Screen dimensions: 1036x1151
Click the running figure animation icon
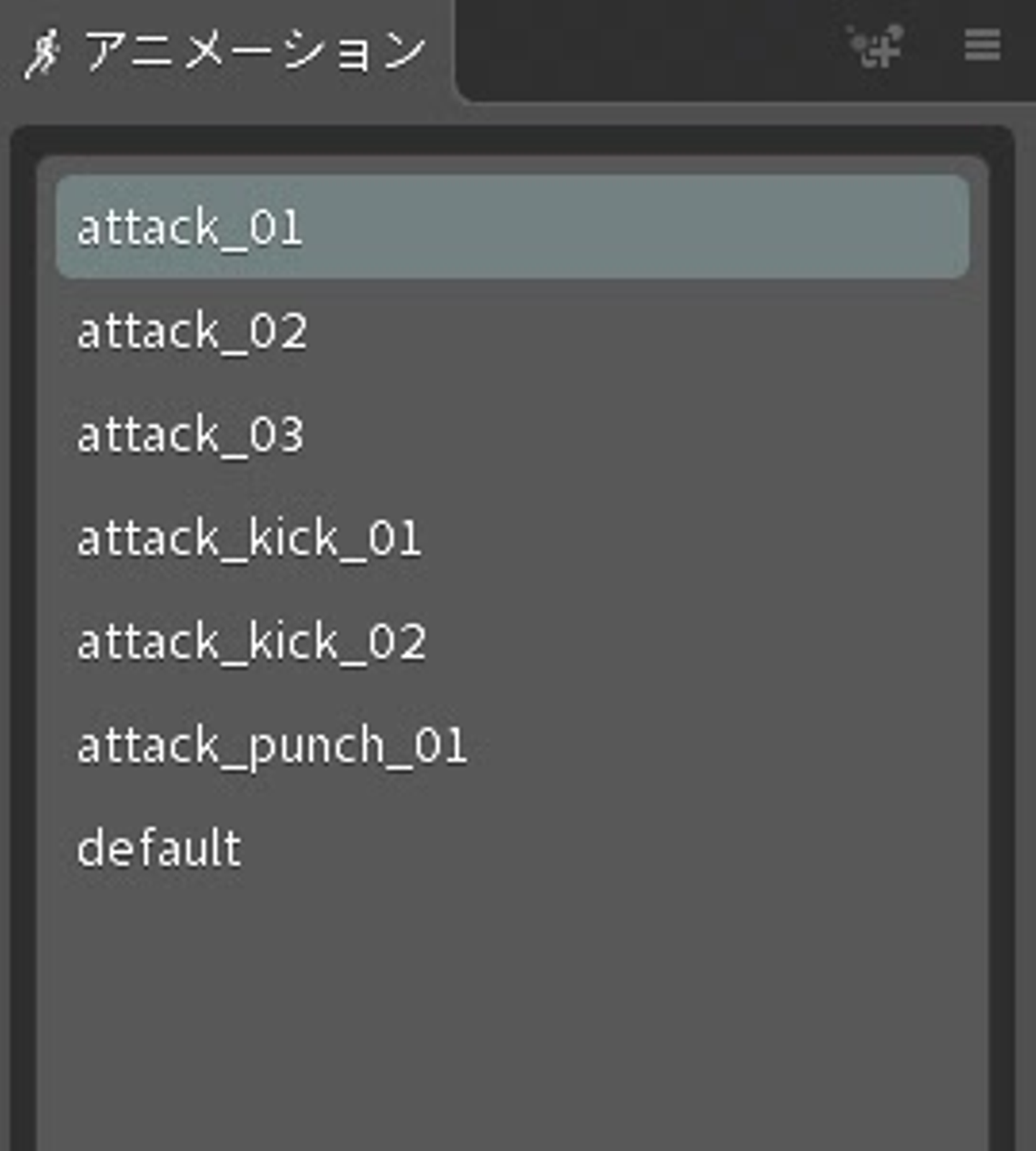[x=42, y=54]
